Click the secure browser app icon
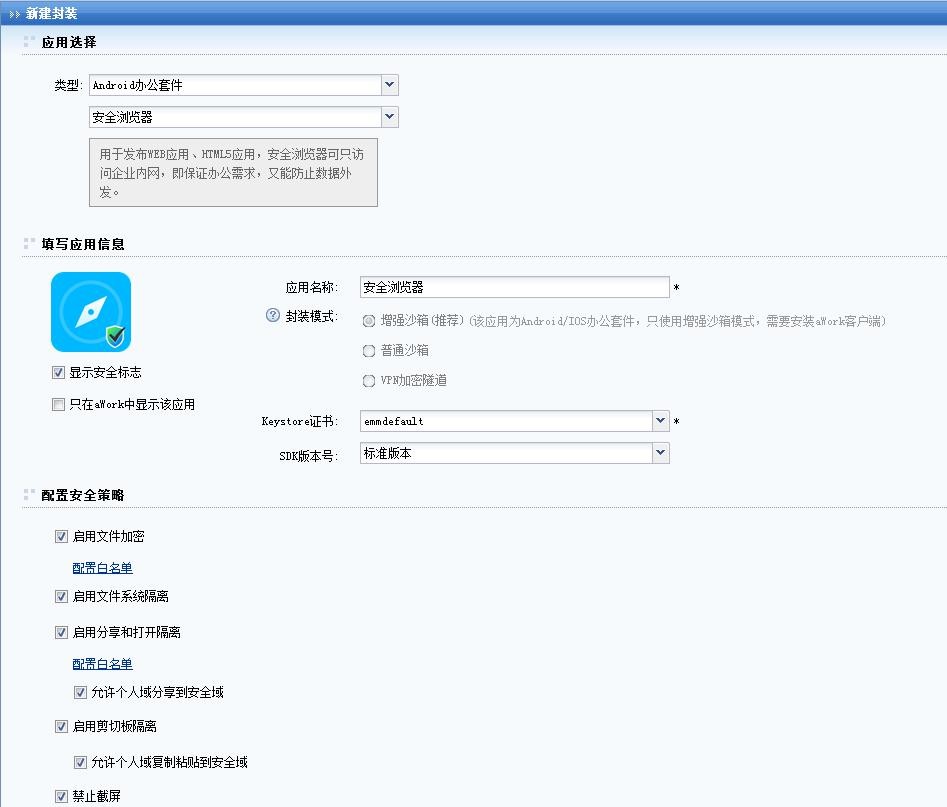The height and width of the screenshot is (807, 947). click(x=91, y=312)
